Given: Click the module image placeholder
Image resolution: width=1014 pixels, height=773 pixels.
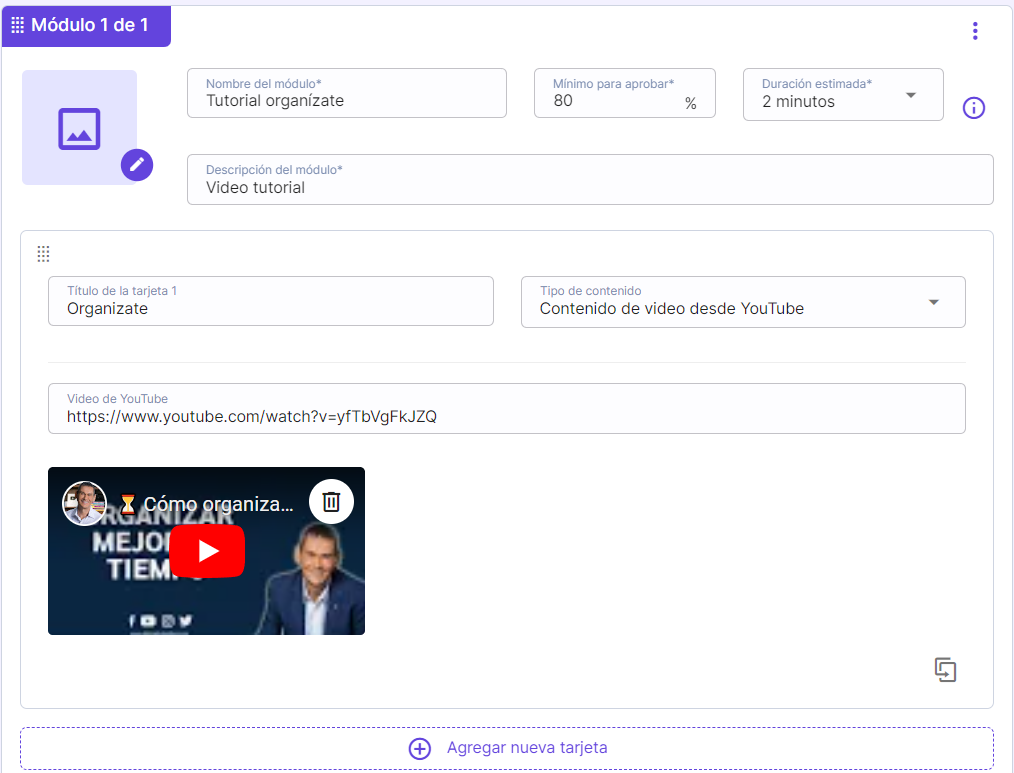Looking at the screenshot, I should tap(80, 127).
